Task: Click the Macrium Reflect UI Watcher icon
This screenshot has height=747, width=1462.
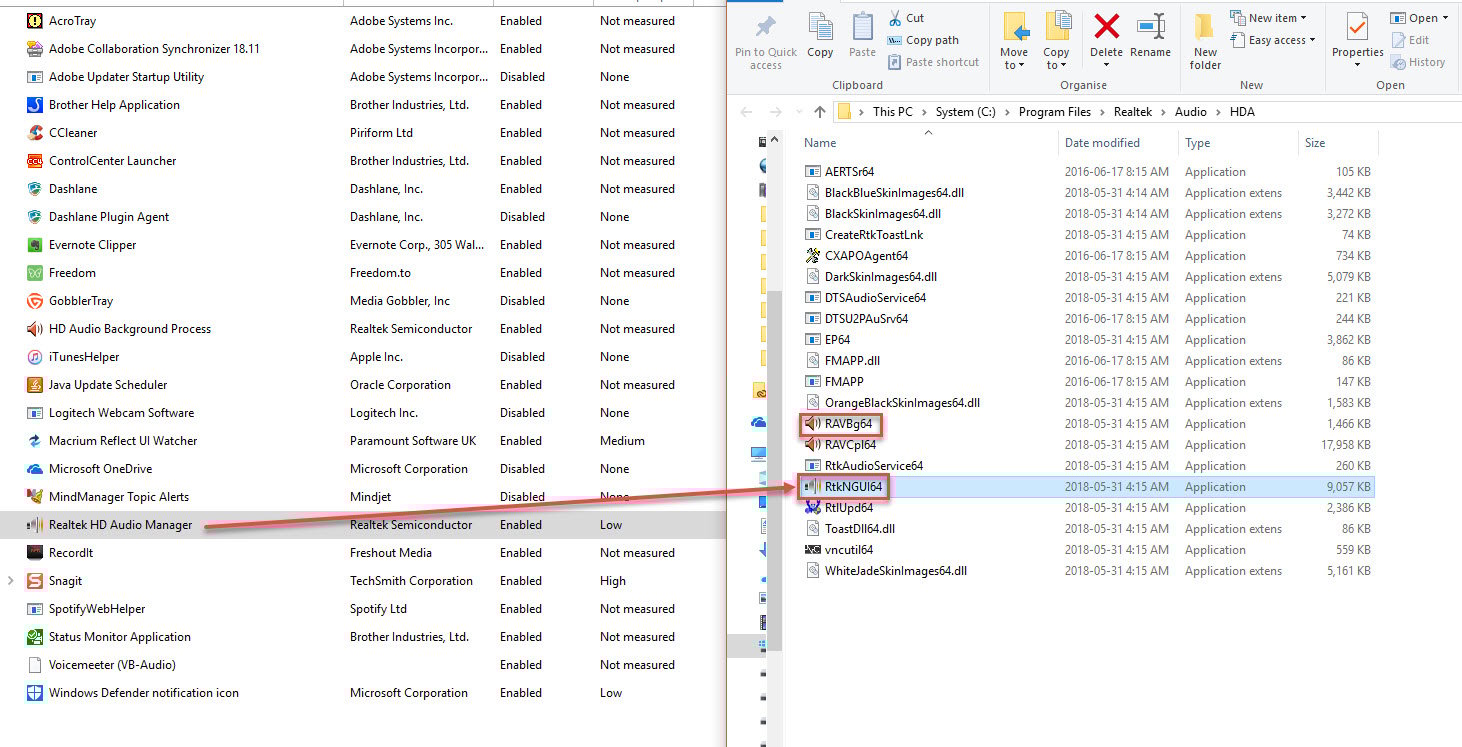Action: (x=33, y=441)
